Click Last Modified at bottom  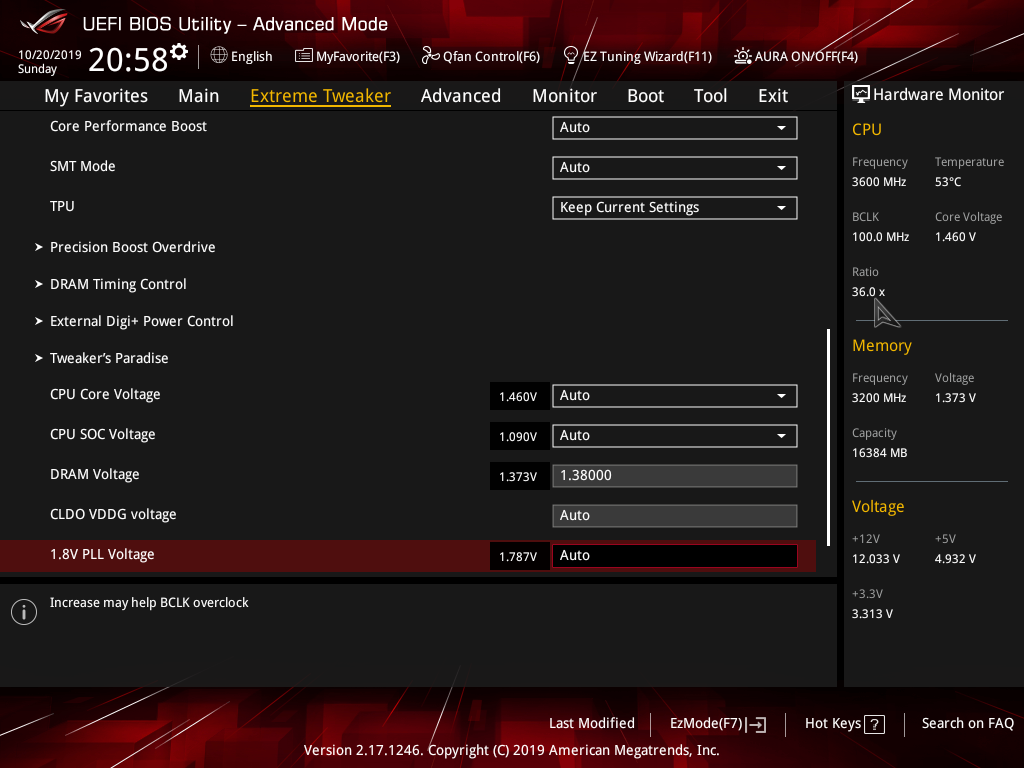coord(592,723)
